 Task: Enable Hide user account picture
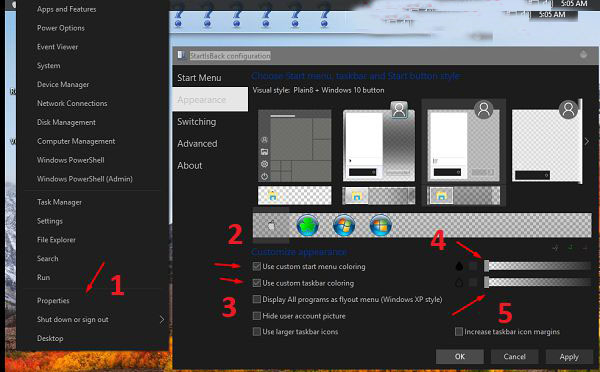click(257, 316)
